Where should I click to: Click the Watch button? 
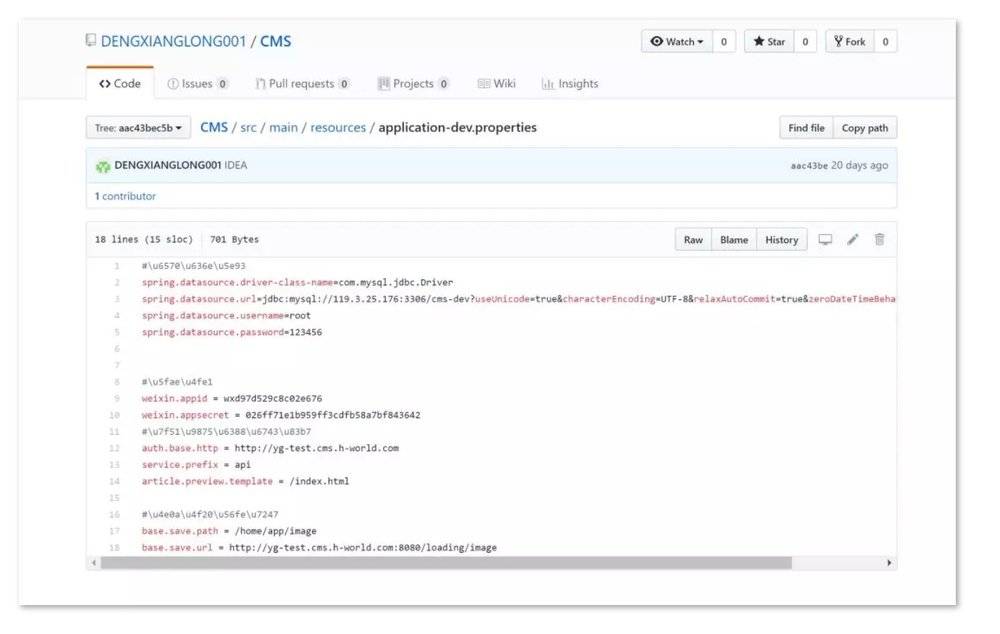[677, 41]
